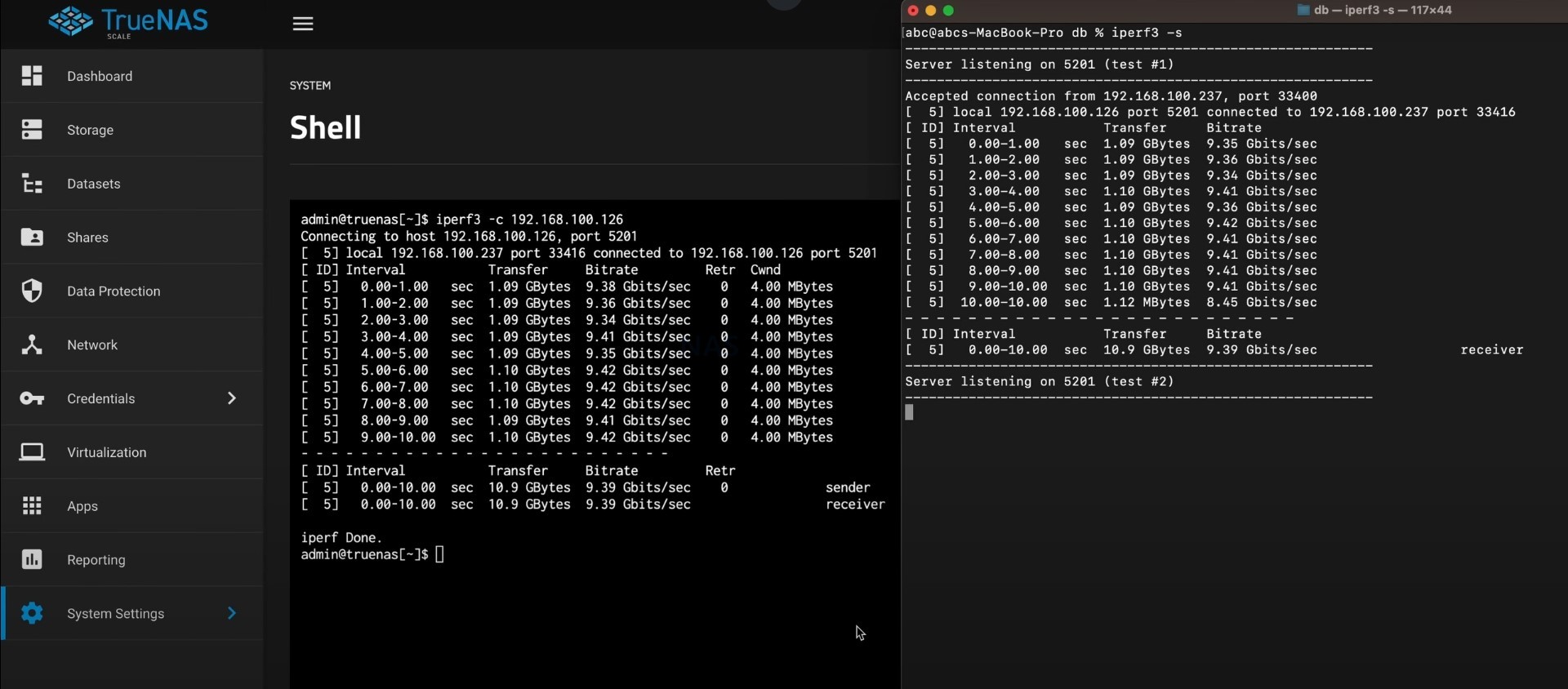Click the sender summary row in TrueNAS shell

pyautogui.click(x=586, y=487)
